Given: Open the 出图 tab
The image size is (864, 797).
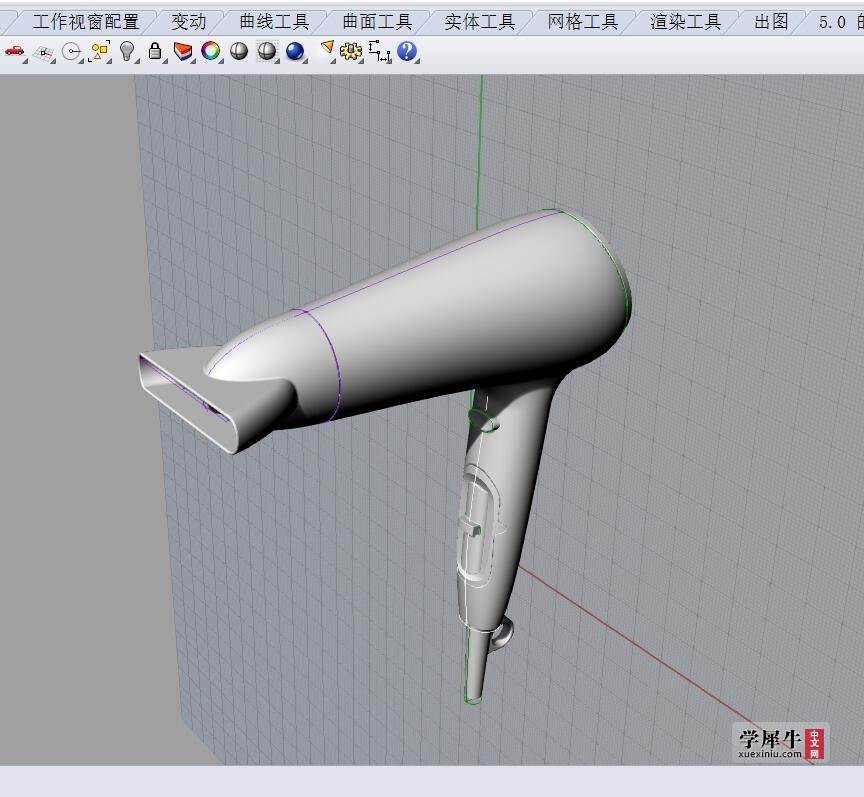Looking at the screenshot, I should pyautogui.click(x=771, y=22).
